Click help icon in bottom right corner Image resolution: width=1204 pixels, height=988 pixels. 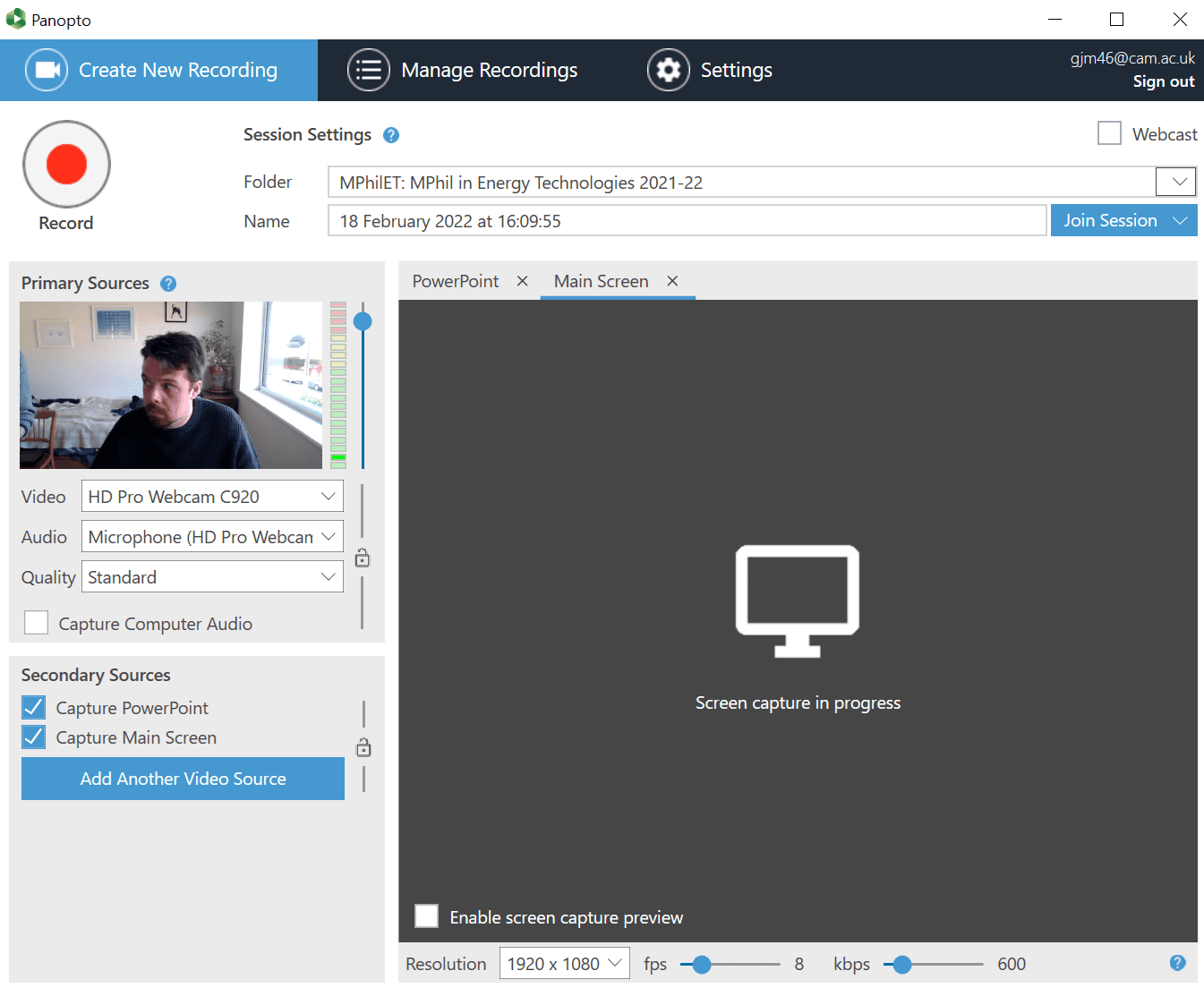(x=1177, y=963)
